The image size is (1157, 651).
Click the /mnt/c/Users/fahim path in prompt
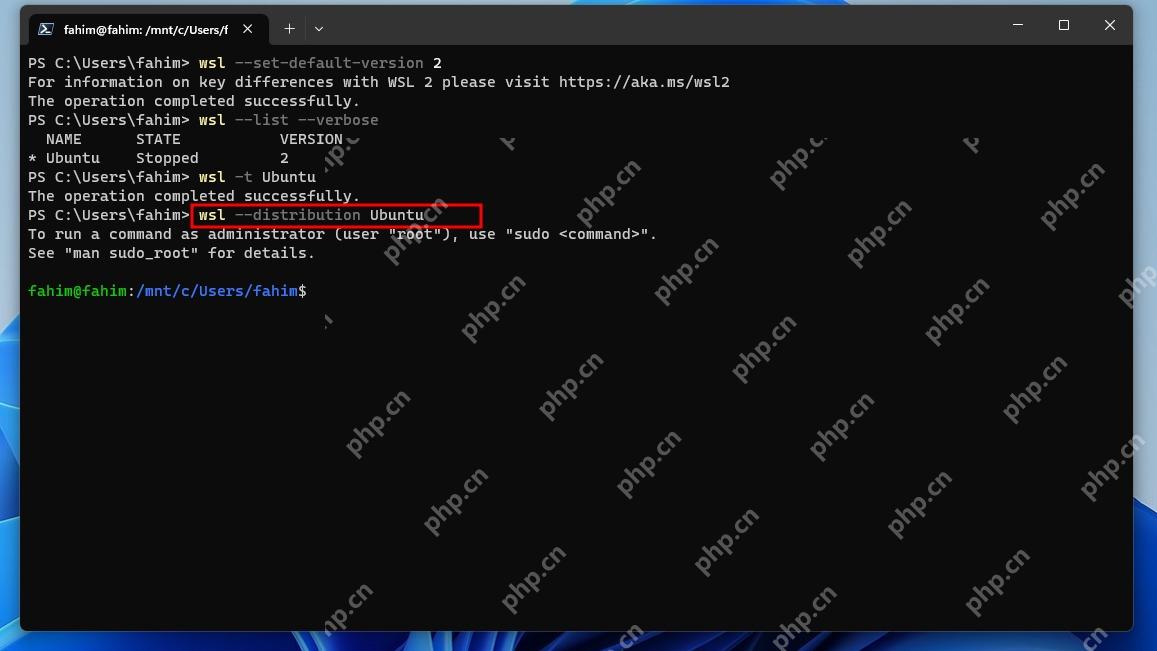217,291
